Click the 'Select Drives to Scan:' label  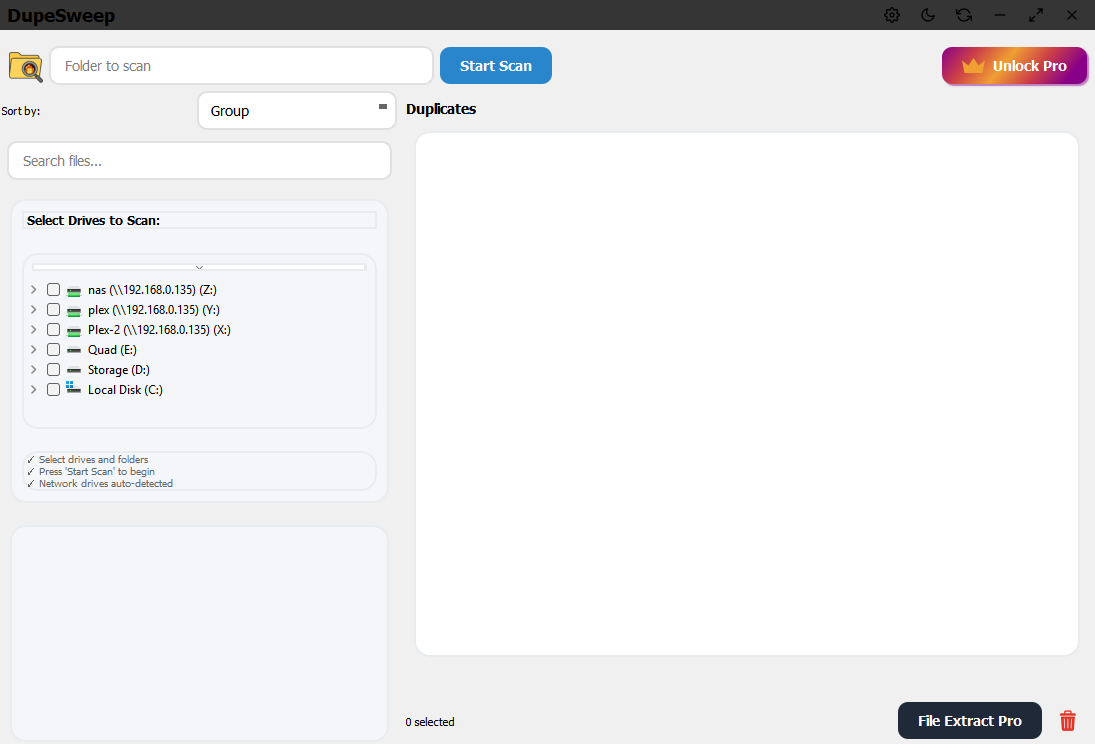(94, 220)
